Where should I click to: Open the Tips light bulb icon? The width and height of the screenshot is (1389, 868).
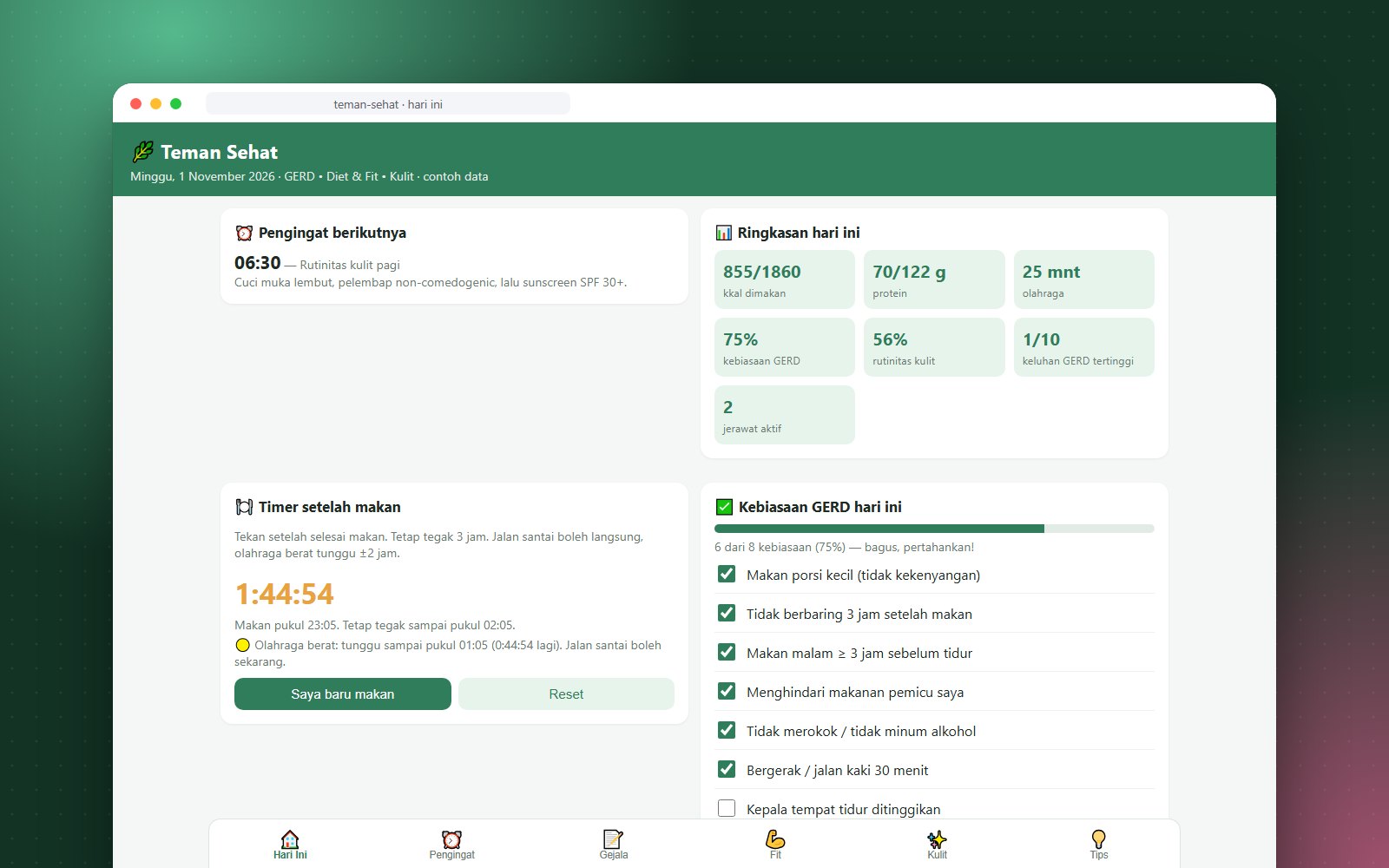(1098, 839)
